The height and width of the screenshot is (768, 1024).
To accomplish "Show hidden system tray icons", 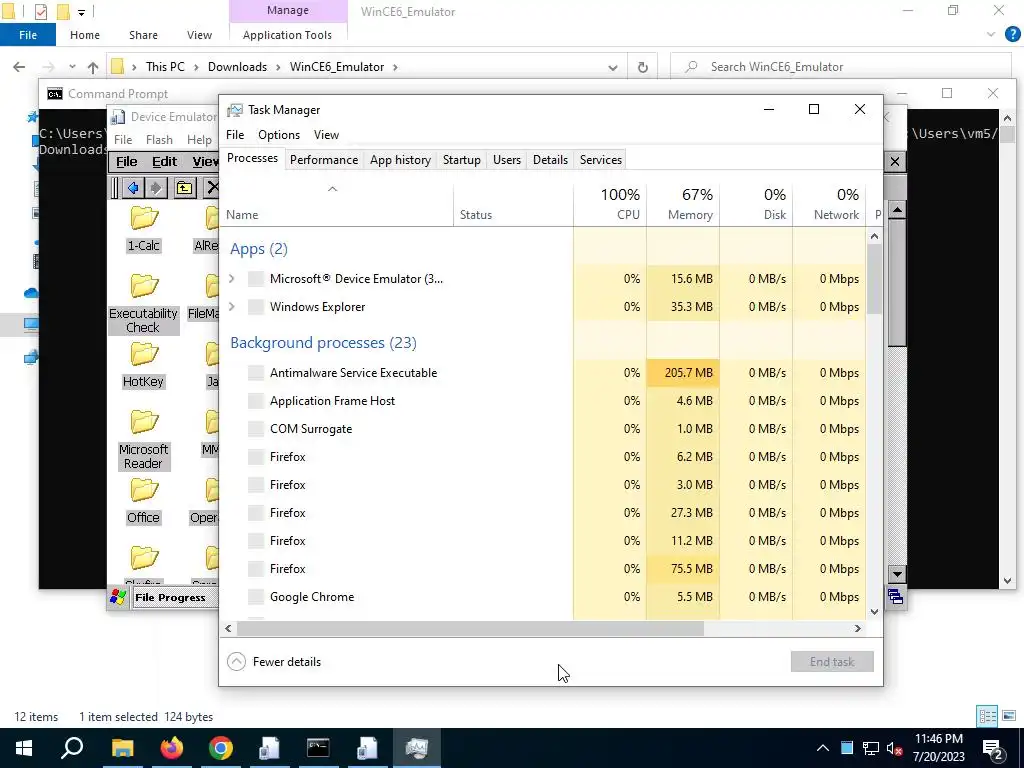I will pos(823,748).
